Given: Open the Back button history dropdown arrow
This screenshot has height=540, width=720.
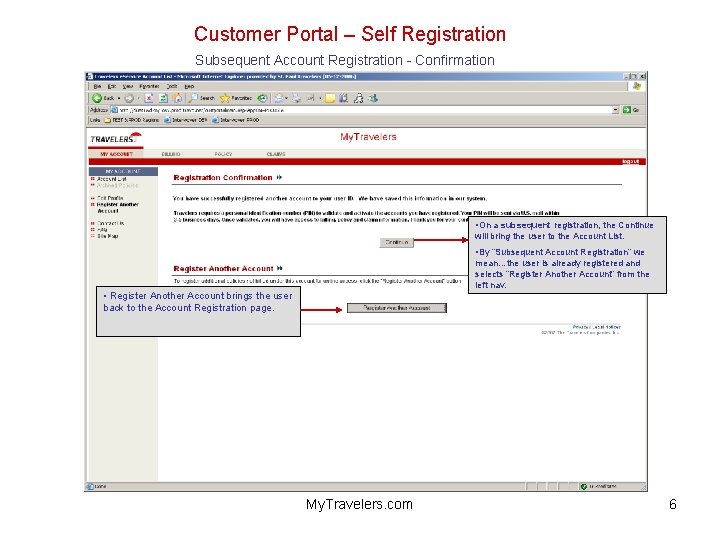Looking at the screenshot, I should (x=119, y=98).
